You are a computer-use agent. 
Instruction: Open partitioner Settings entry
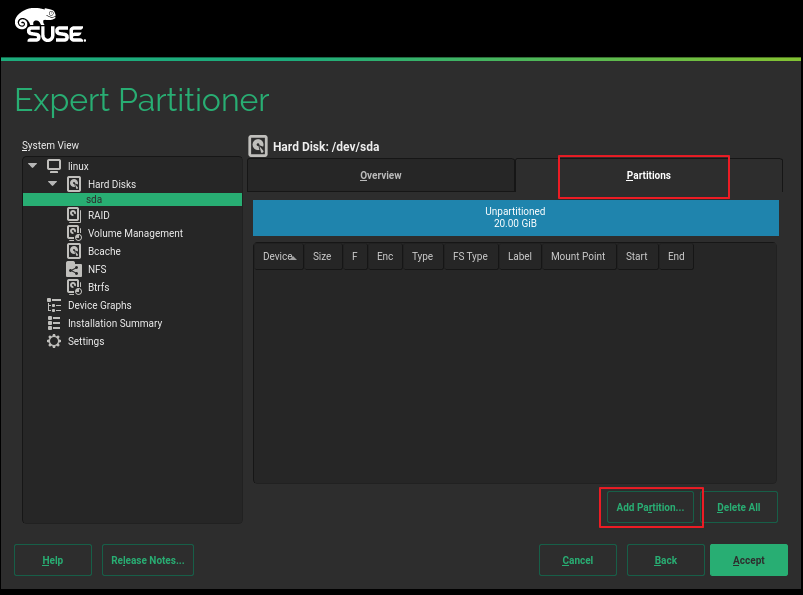(86, 341)
